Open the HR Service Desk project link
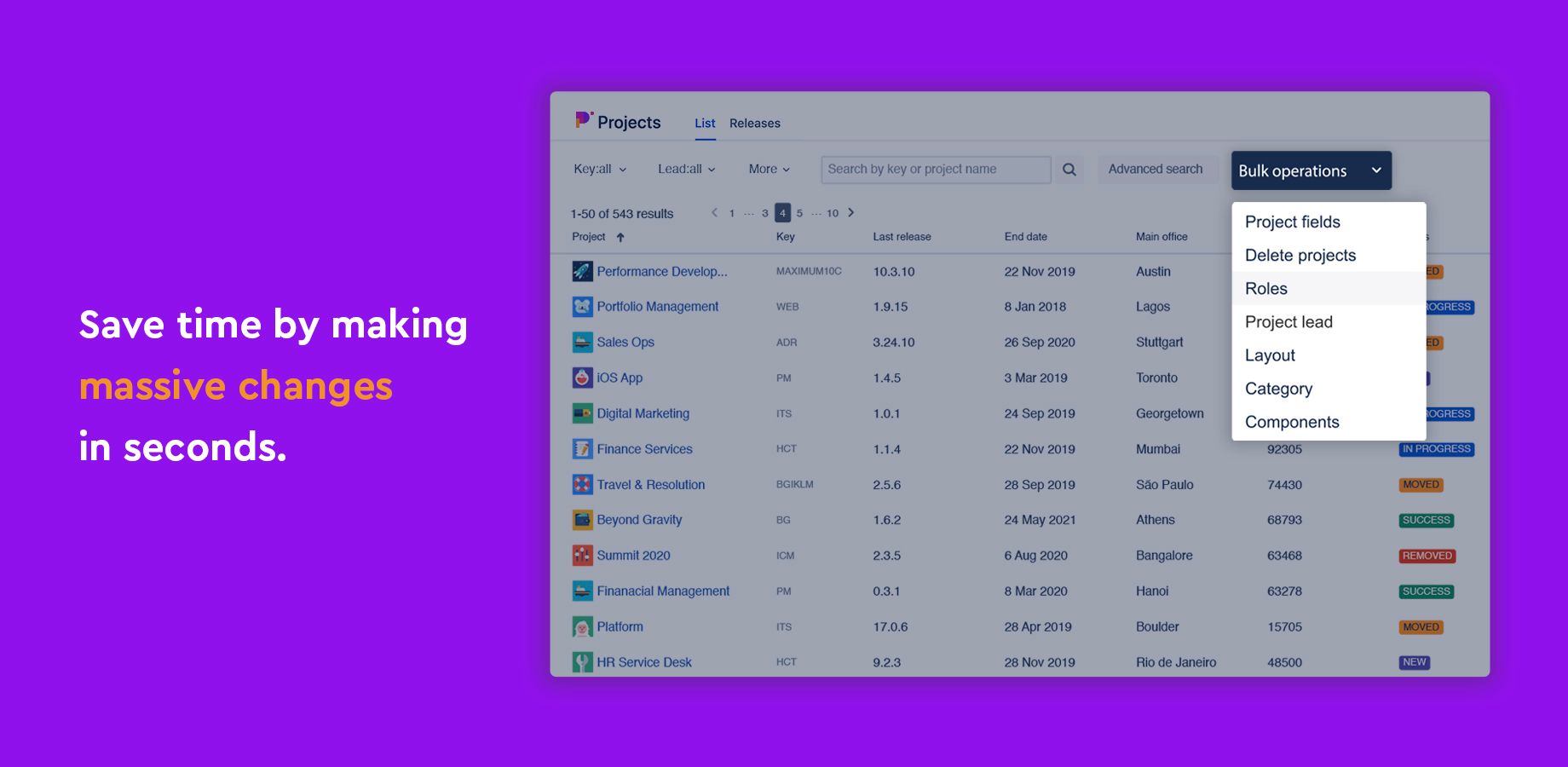This screenshot has width=1568, height=767. [x=644, y=662]
